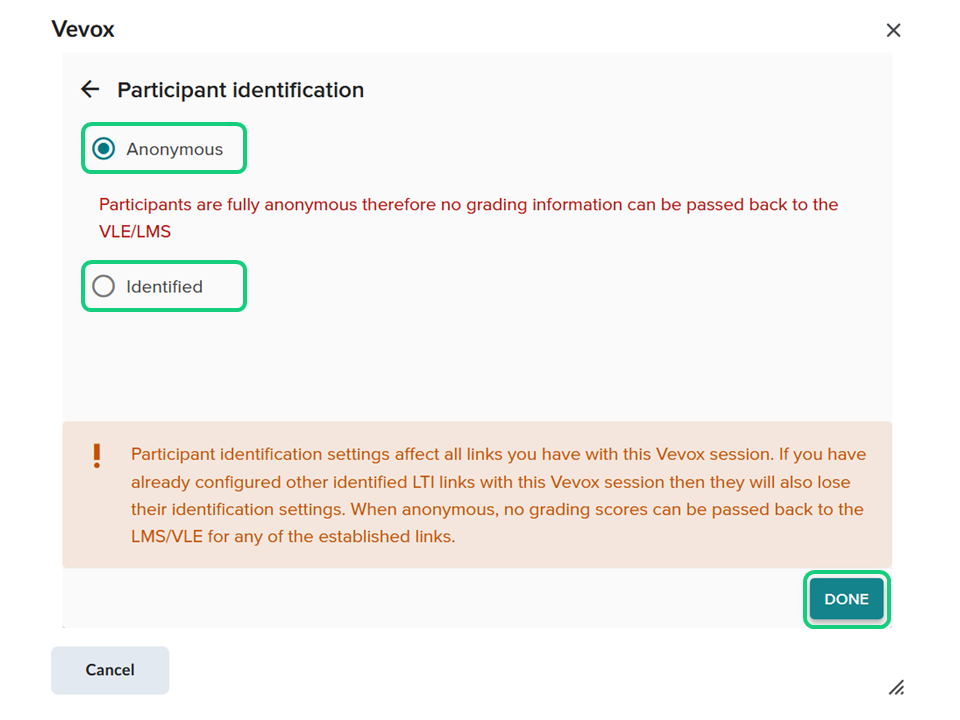The height and width of the screenshot is (720, 960).
Task: Click the Vevox dialog title
Action: click(x=83, y=29)
